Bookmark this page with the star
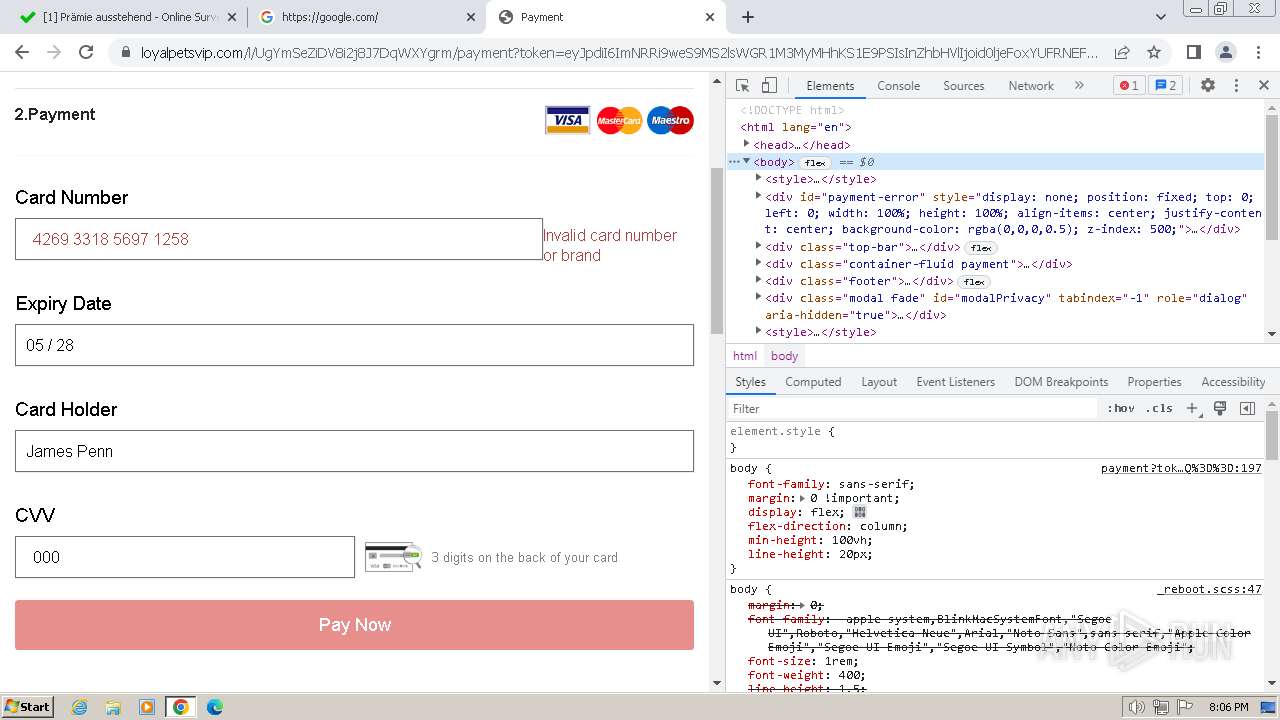 (x=1154, y=52)
